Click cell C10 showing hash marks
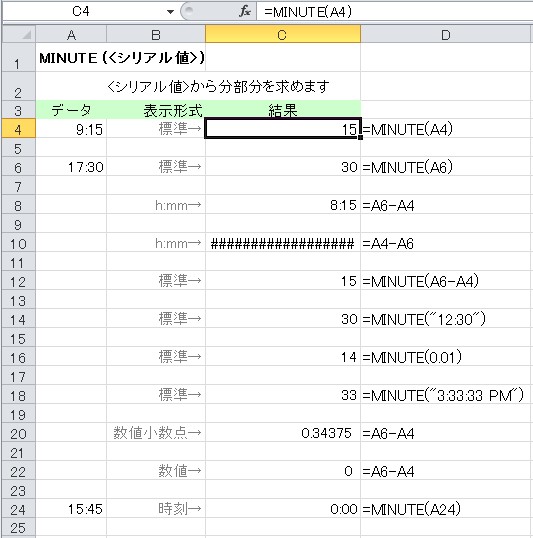The height and width of the screenshot is (538, 533). [283, 243]
